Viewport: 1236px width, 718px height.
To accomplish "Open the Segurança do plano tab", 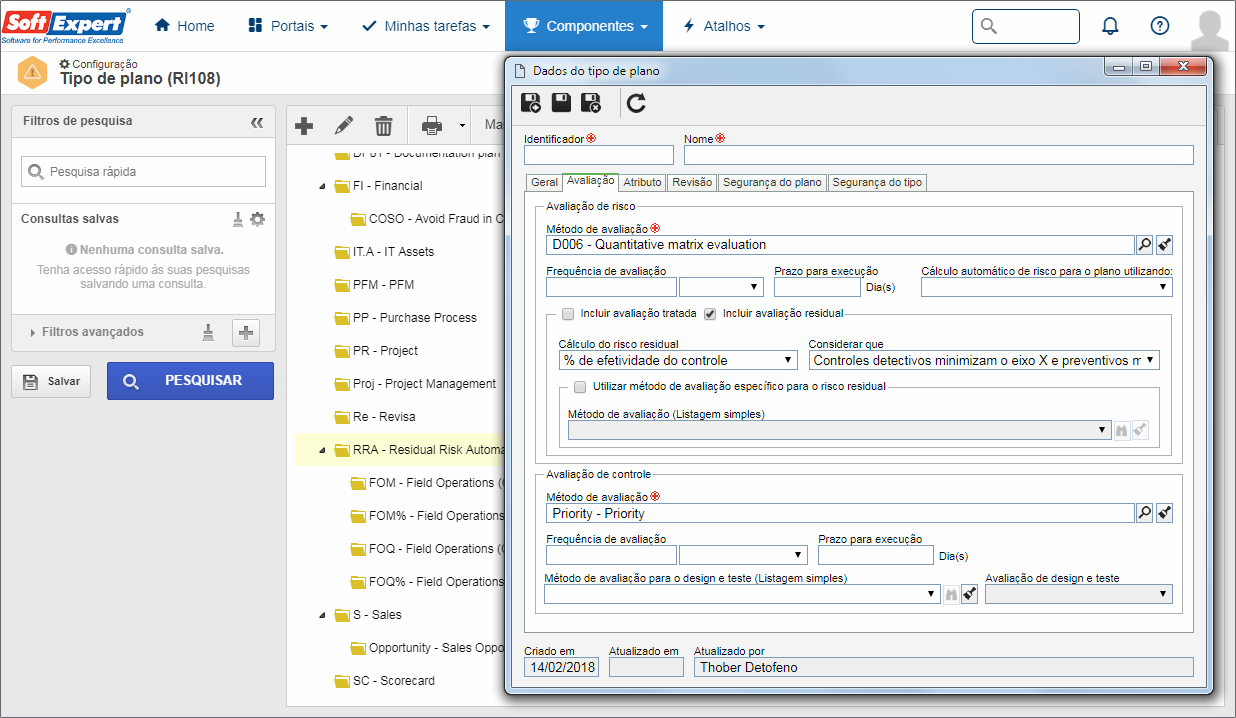I will [x=772, y=182].
